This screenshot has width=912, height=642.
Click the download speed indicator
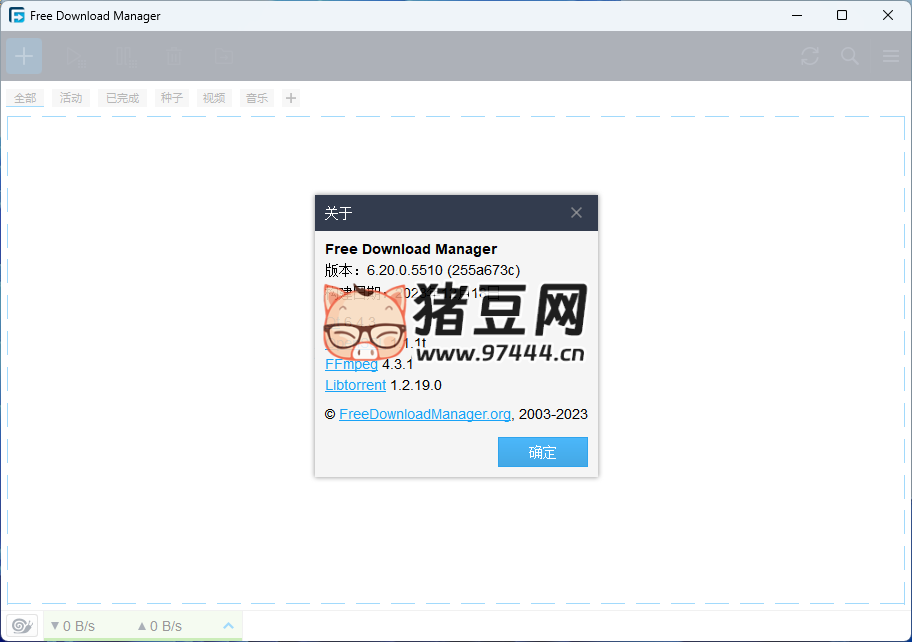tap(73, 626)
